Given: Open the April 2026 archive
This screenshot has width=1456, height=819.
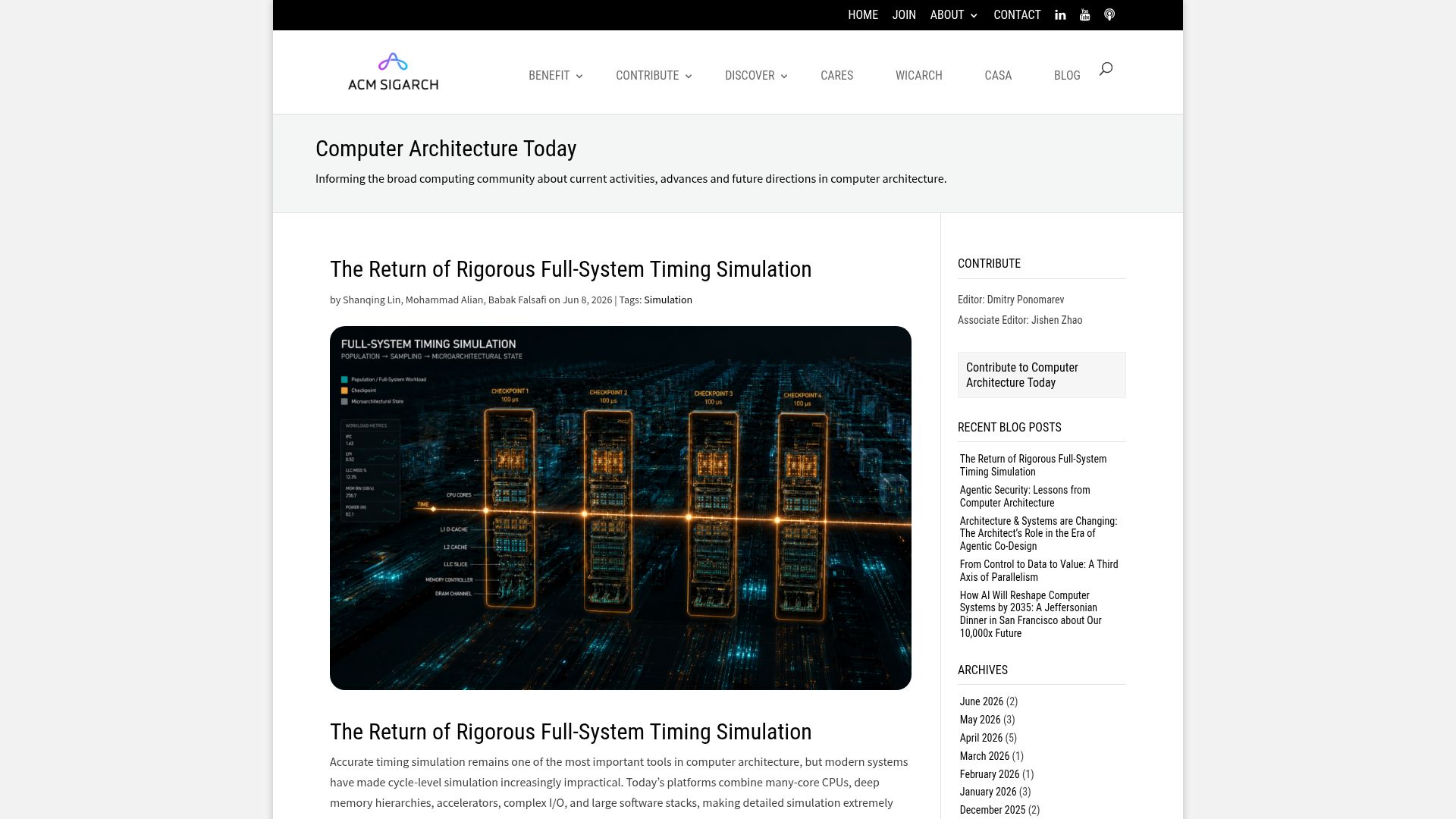Looking at the screenshot, I should 981,738.
